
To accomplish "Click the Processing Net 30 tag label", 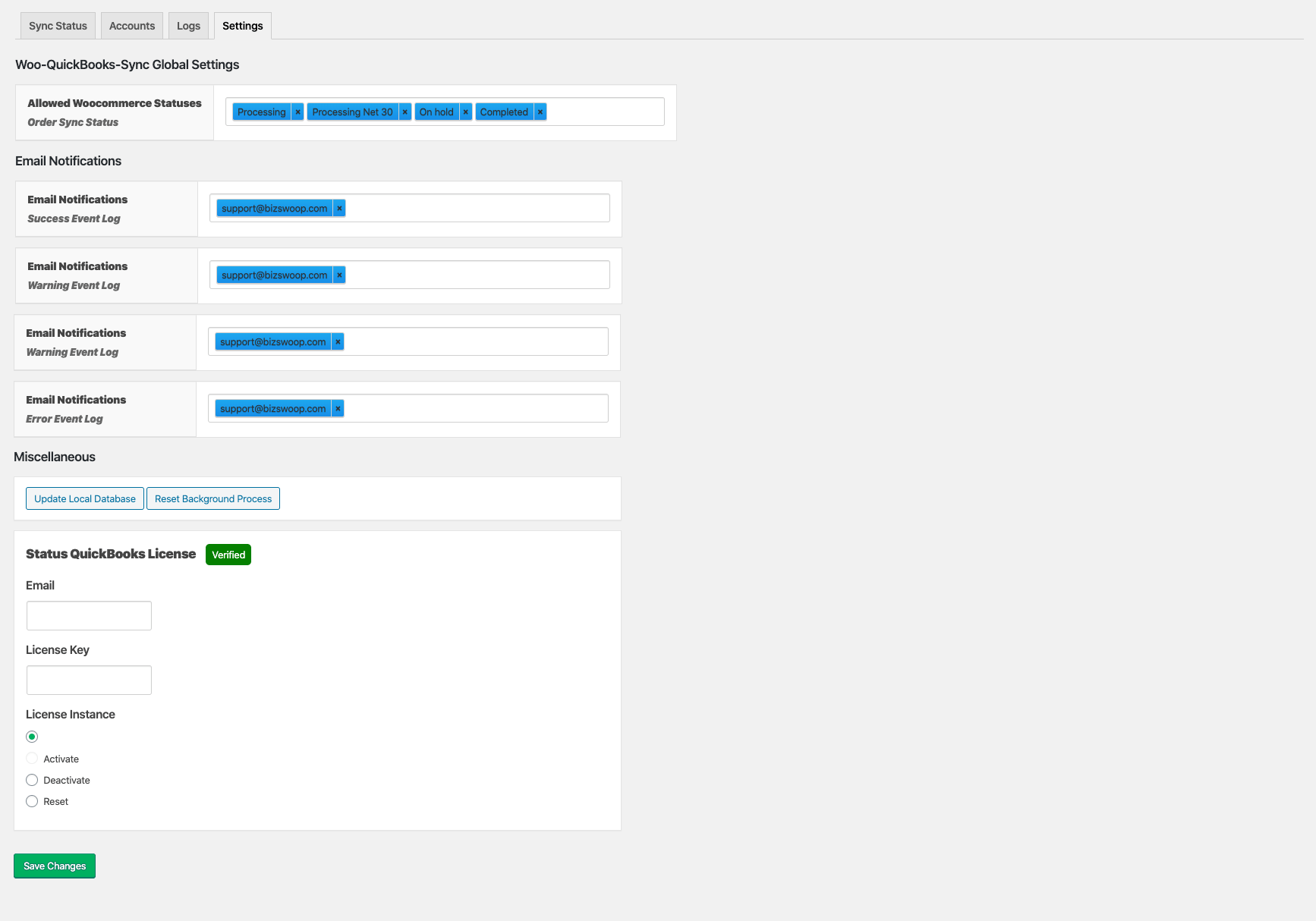I will coord(353,112).
